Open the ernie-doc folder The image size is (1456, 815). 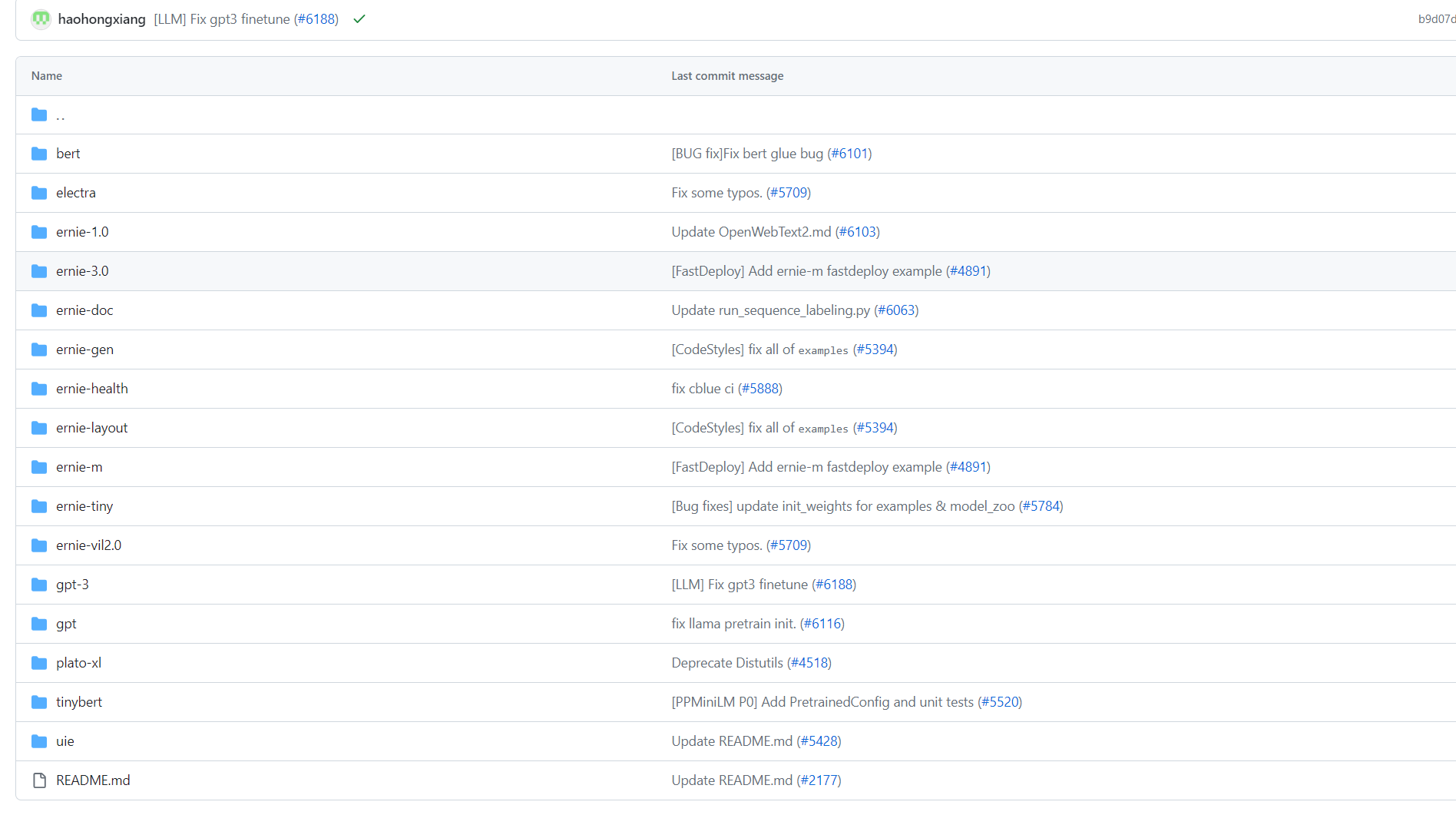click(x=84, y=310)
